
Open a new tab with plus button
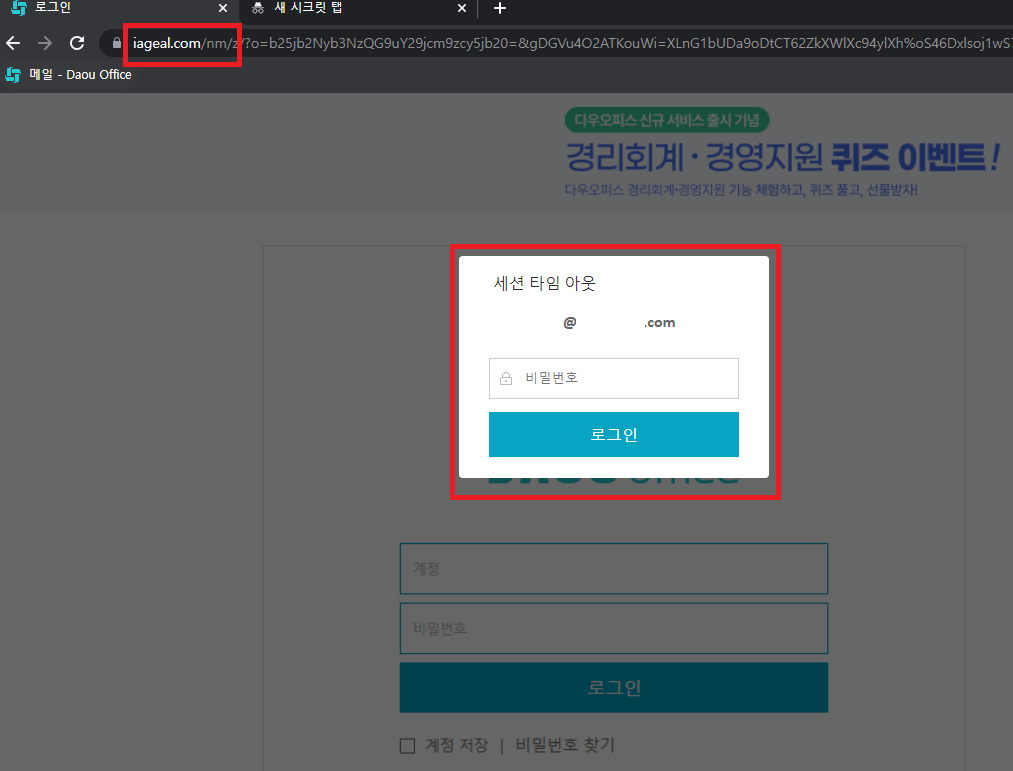point(500,9)
